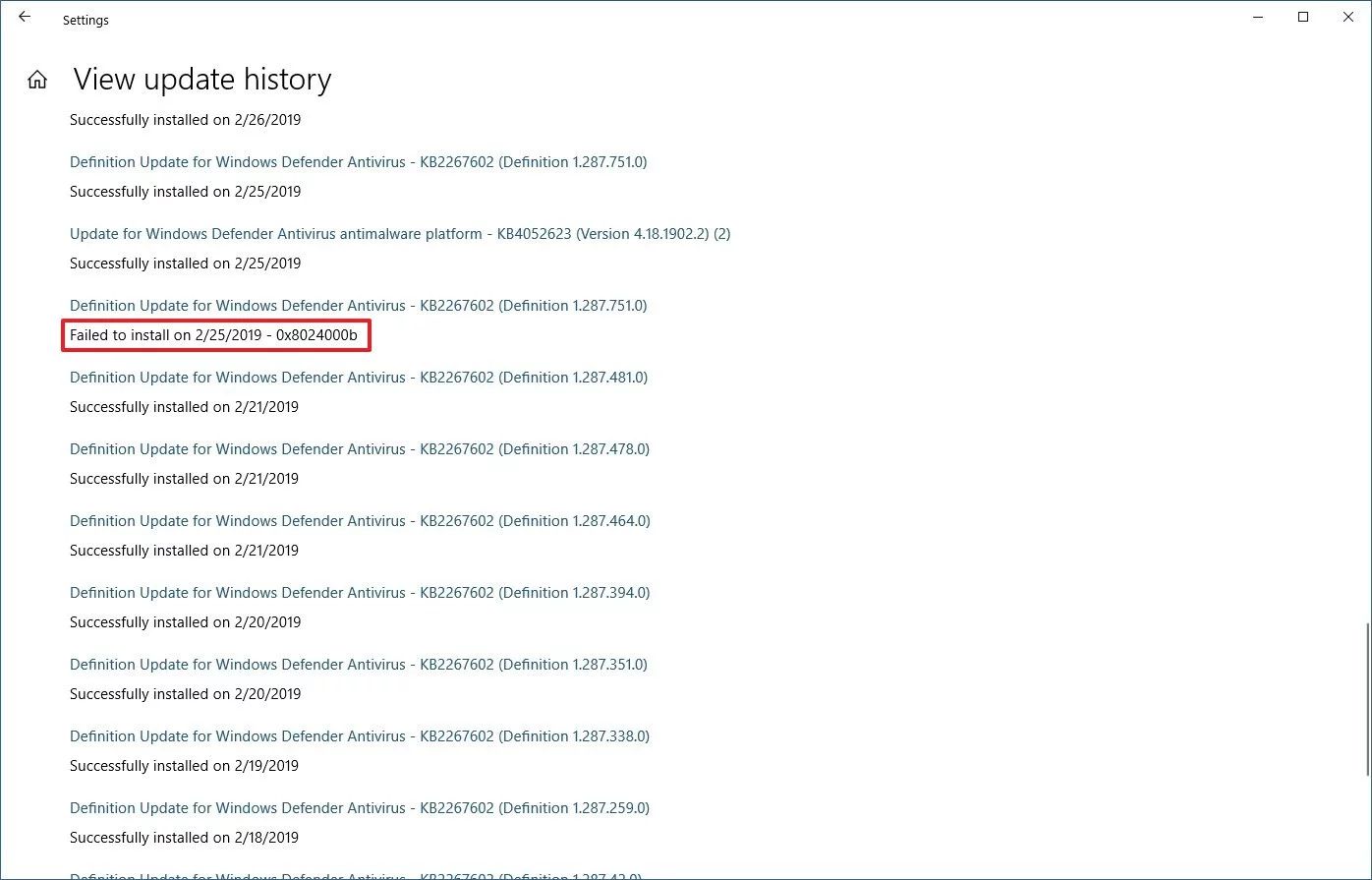
Task: Click 'Successfully installed on 2/19/2019' text
Action: pos(184,766)
